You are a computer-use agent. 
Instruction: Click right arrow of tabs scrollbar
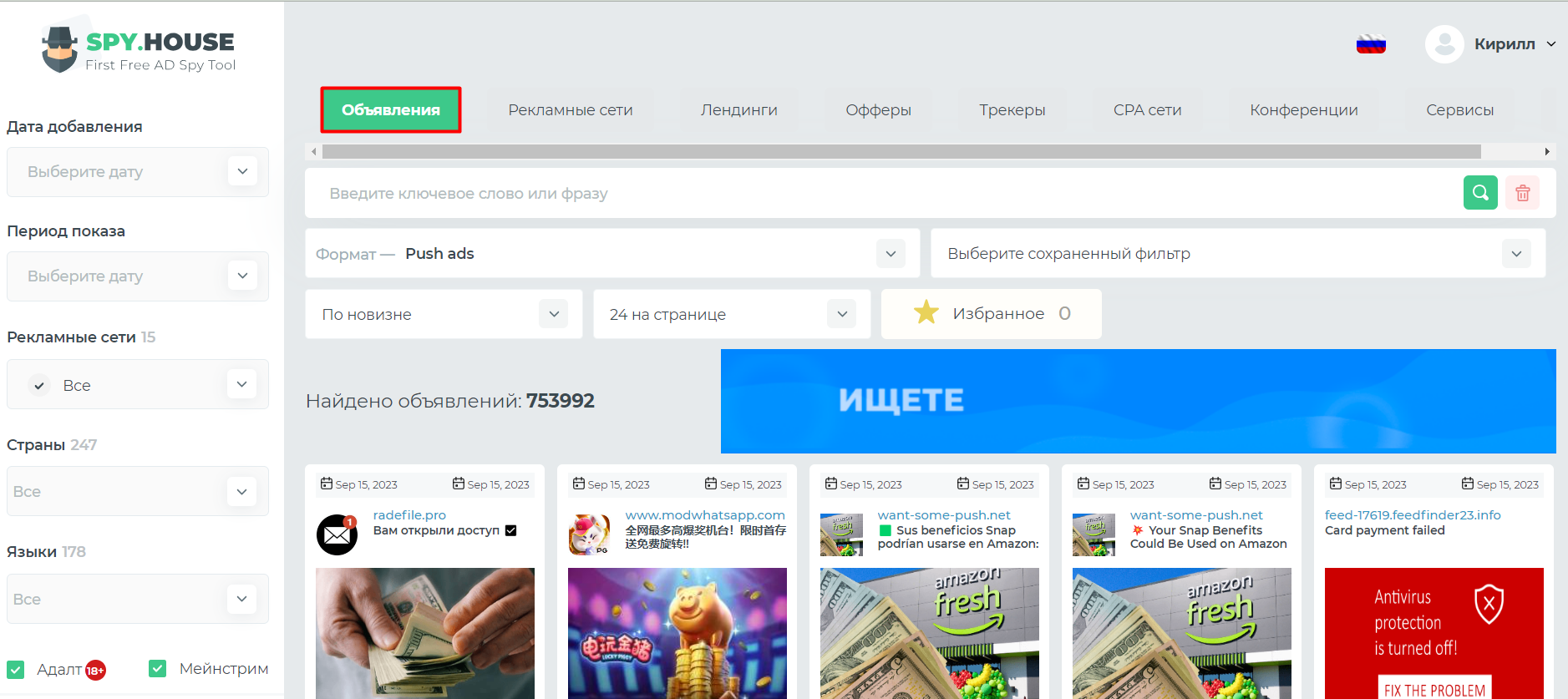coord(1547,152)
